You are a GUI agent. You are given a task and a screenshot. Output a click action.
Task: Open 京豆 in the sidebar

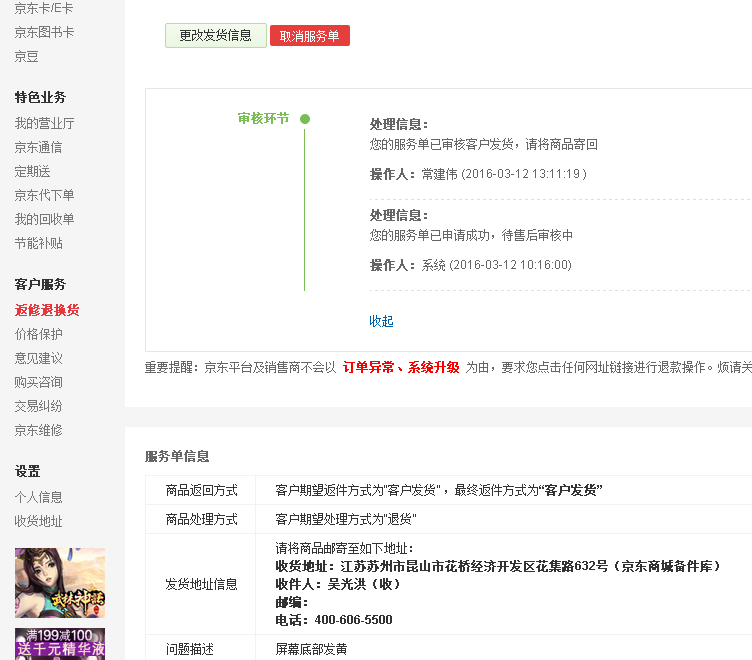[26, 56]
